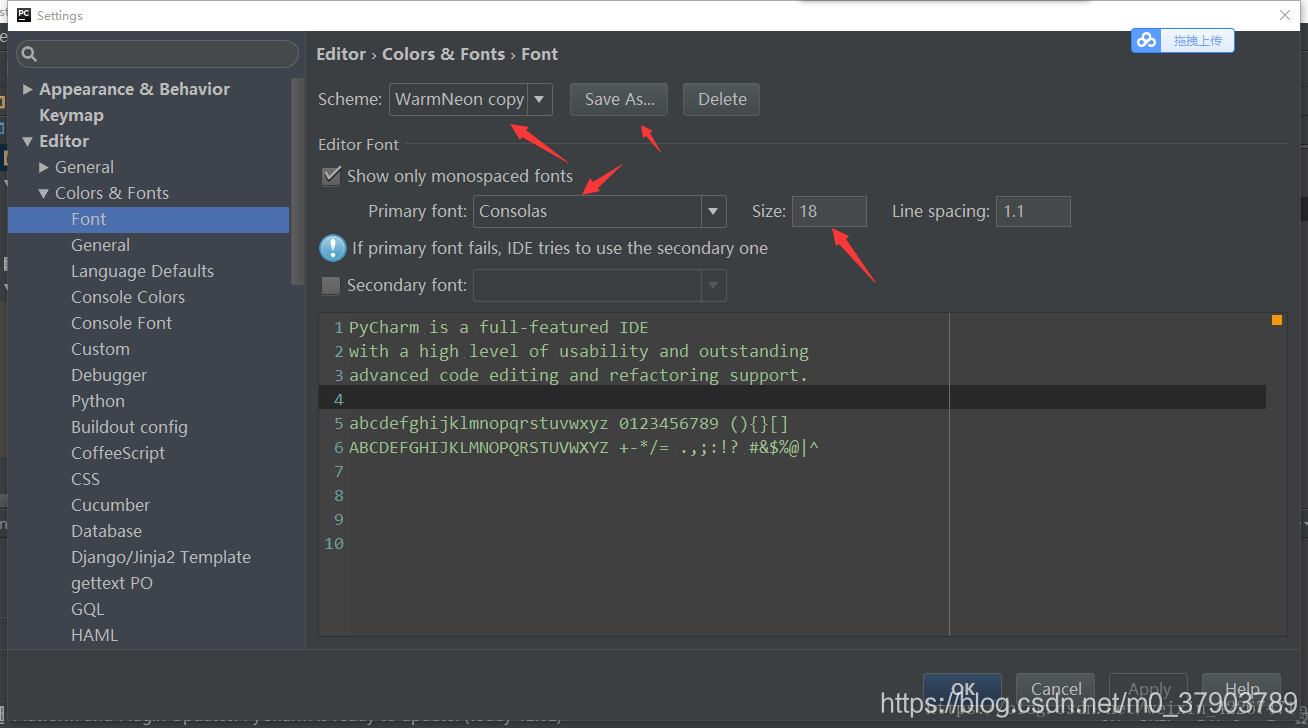Image resolution: width=1308 pixels, height=728 pixels.
Task: Enable the Secondary font checkbox
Action: coord(331,286)
